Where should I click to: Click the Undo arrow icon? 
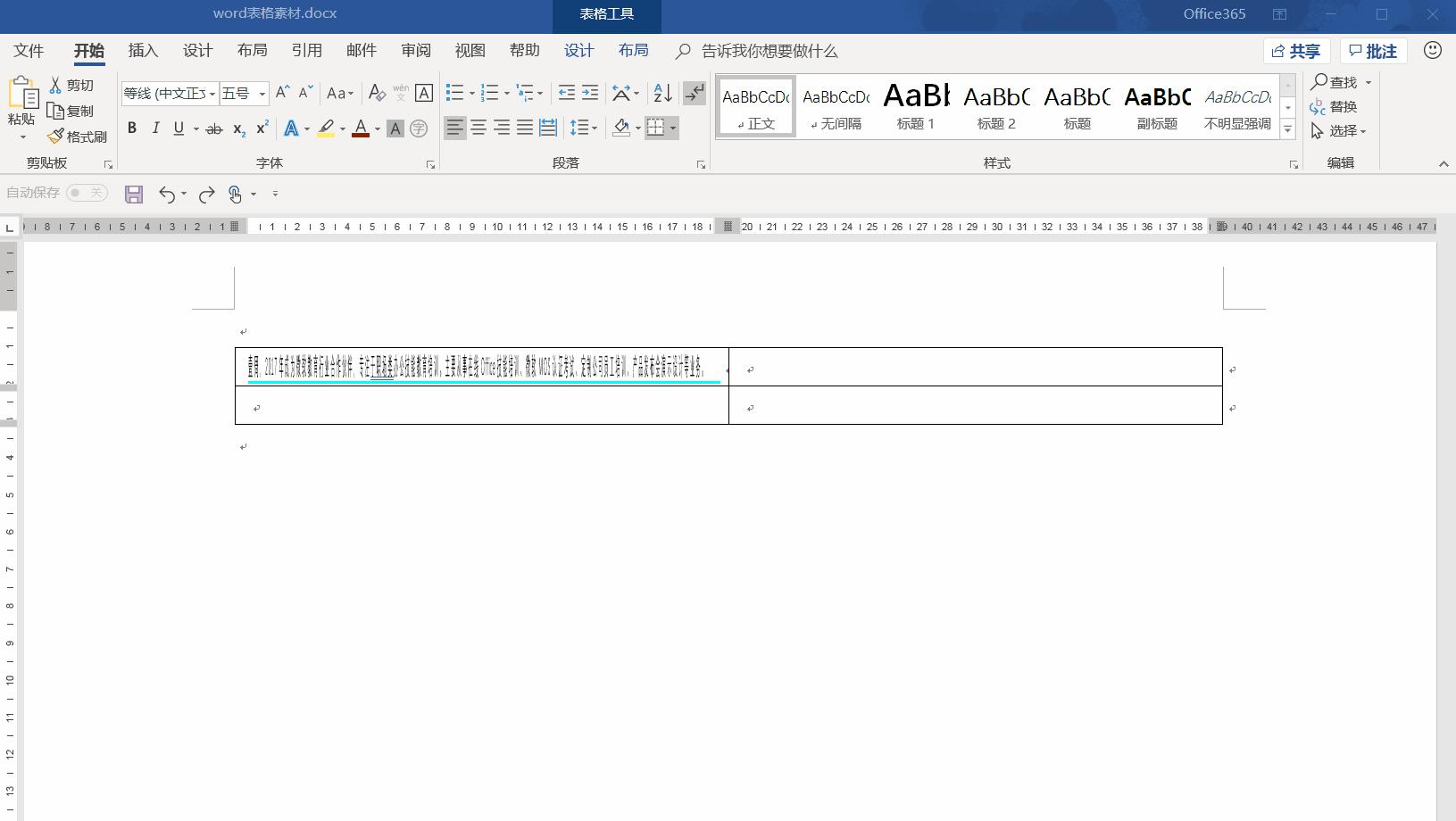click(166, 194)
